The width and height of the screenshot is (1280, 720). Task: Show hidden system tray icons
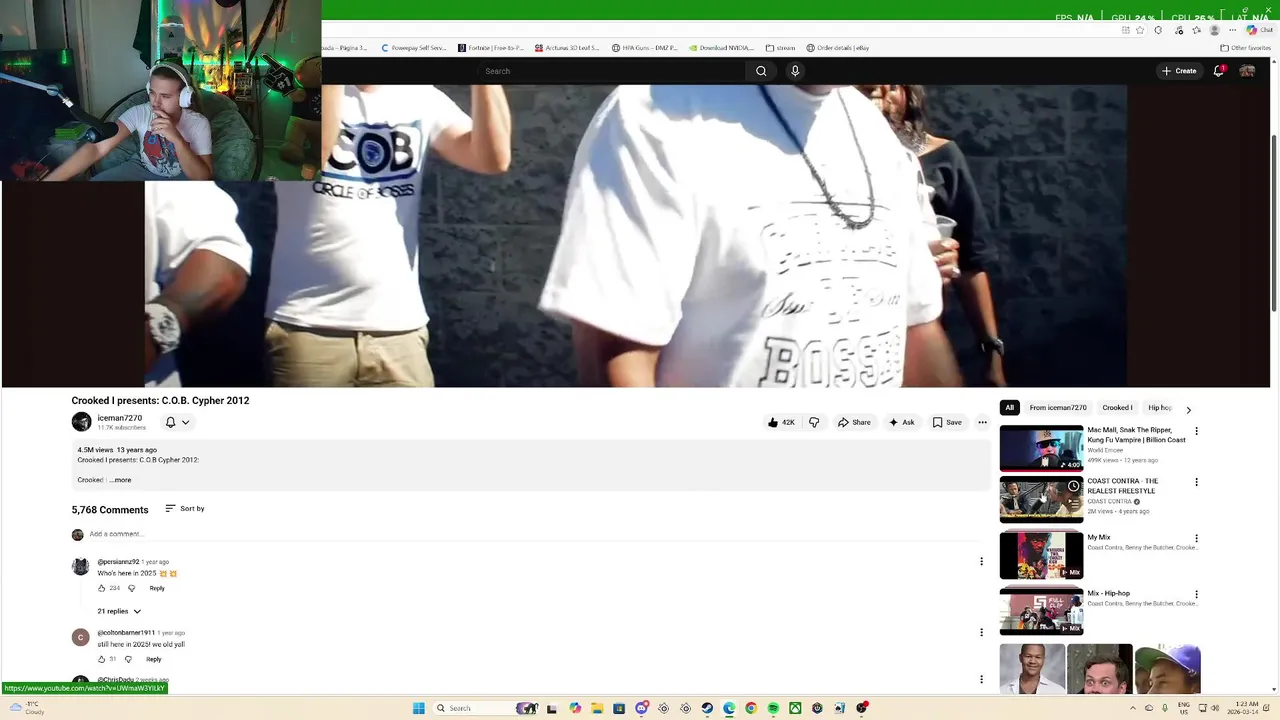(1133, 708)
